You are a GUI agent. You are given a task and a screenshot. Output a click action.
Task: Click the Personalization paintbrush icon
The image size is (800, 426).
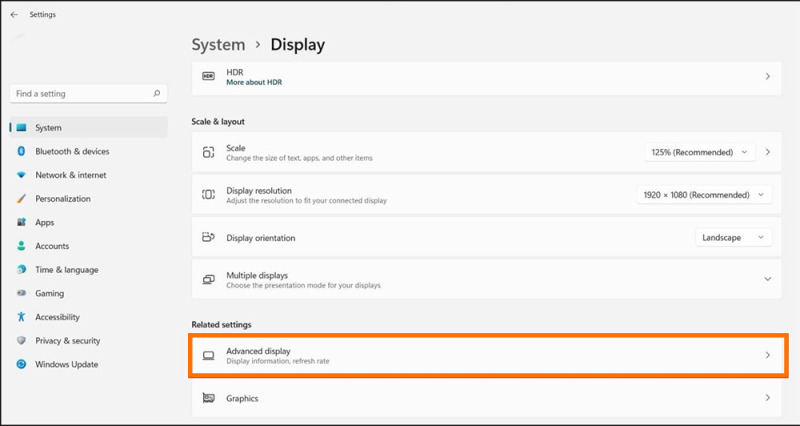(x=21, y=199)
